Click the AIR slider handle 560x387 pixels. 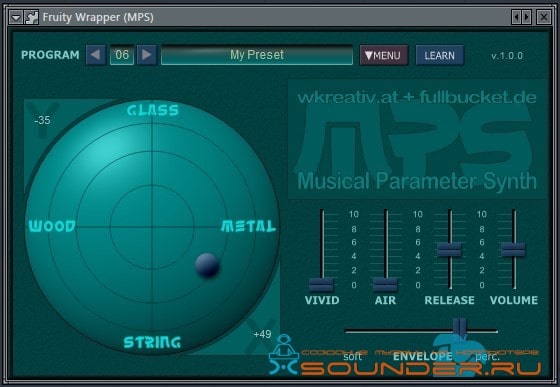click(x=385, y=285)
